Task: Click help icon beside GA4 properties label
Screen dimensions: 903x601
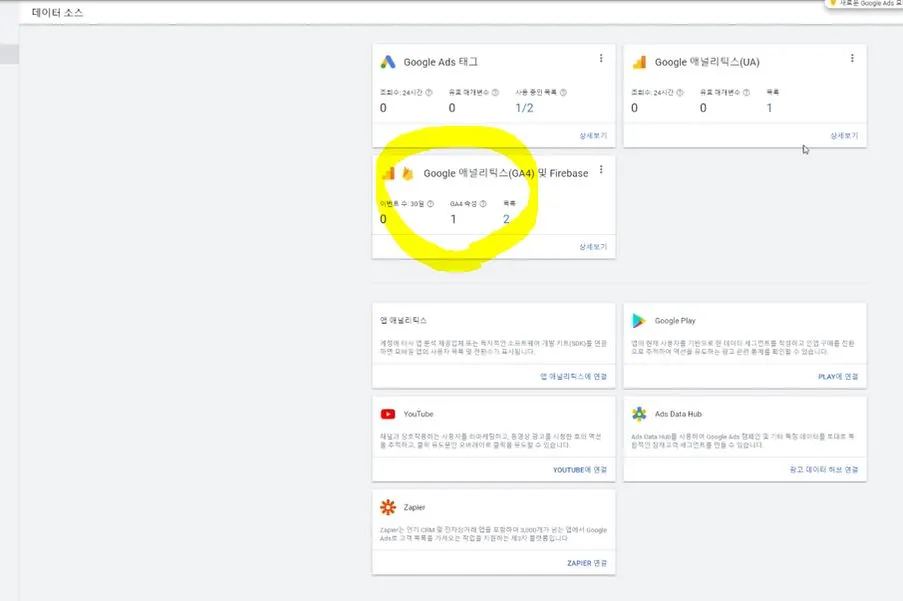Action: point(483,203)
